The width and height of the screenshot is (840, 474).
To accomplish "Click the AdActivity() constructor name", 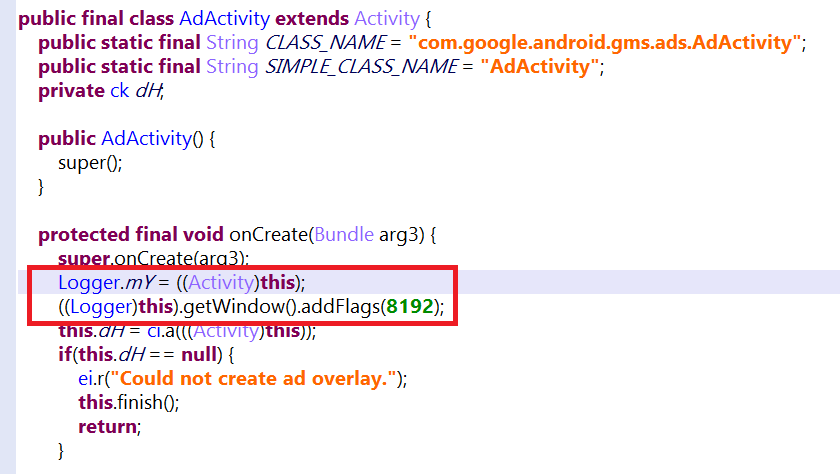I will click(146, 139).
